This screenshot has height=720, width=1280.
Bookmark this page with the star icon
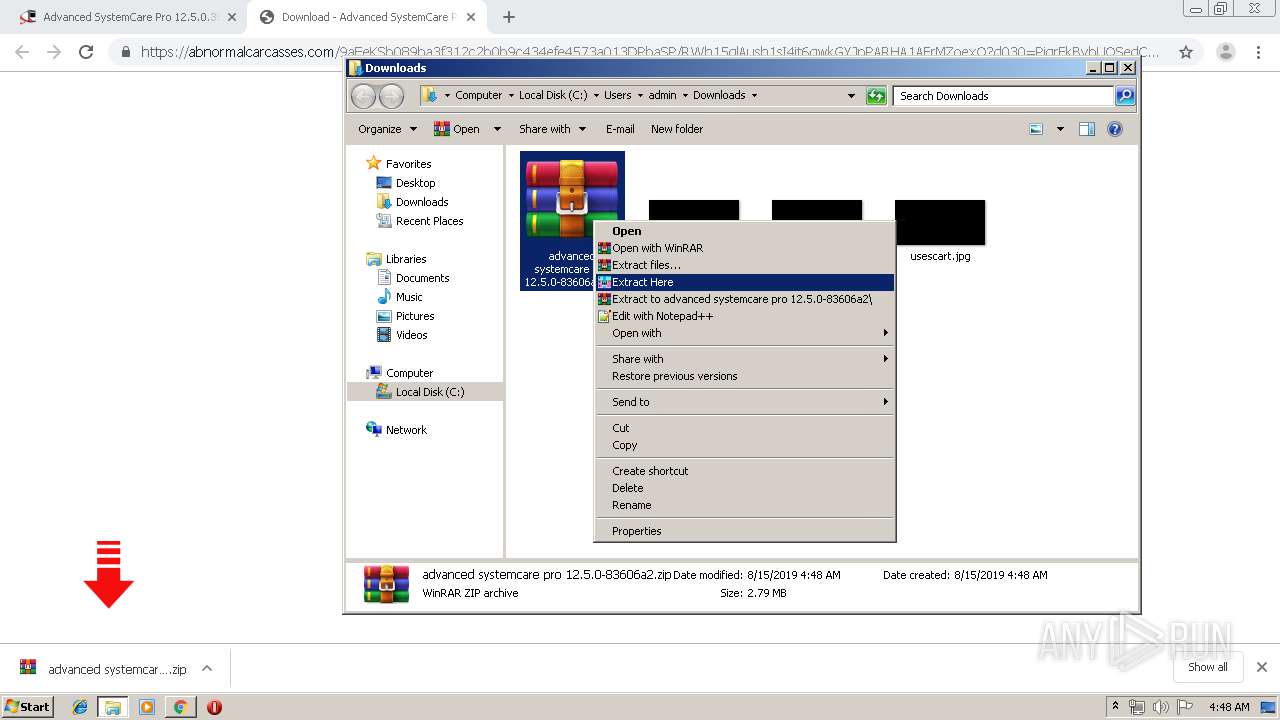pyautogui.click(x=1186, y=52)
